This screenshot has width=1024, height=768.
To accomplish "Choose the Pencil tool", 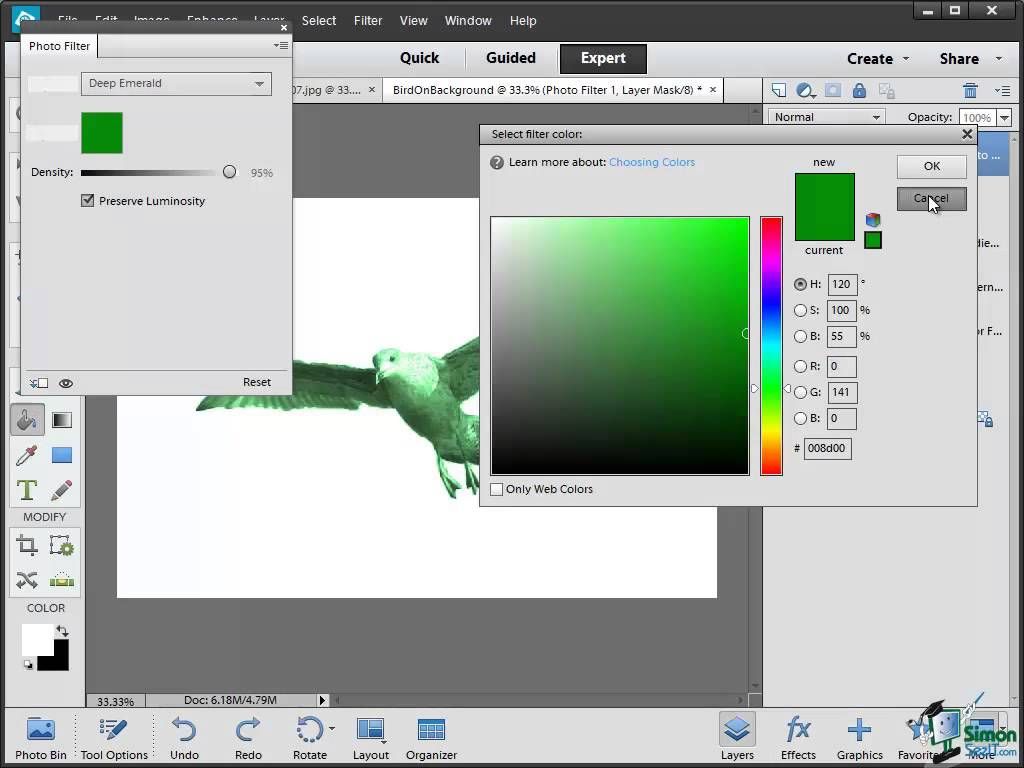I will pos(62,490).
